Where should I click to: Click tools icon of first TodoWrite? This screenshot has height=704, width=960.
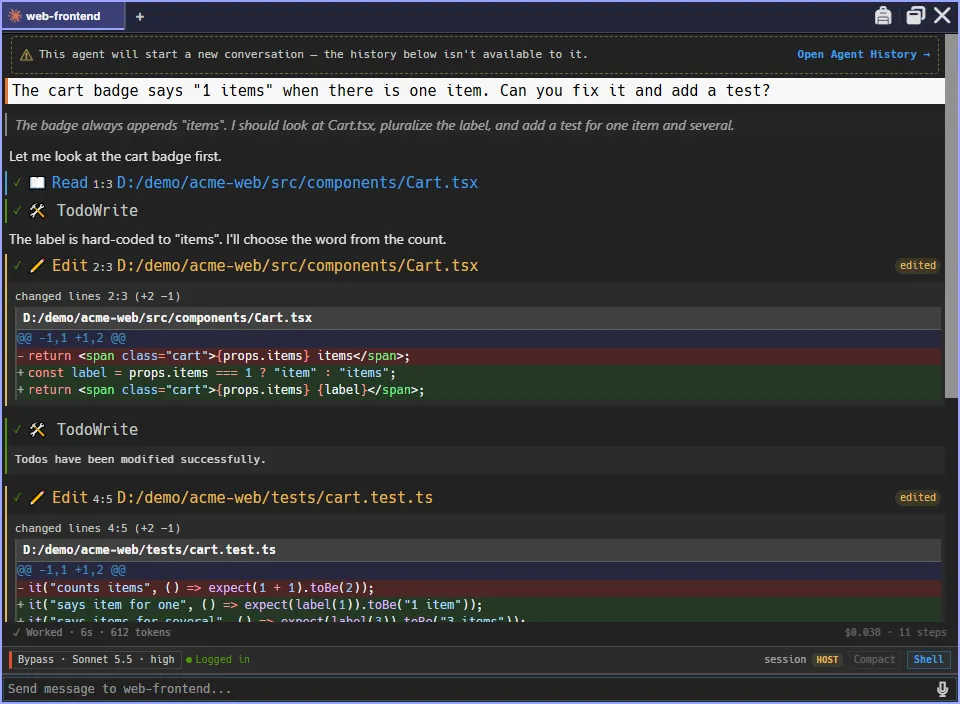(37, 211)
